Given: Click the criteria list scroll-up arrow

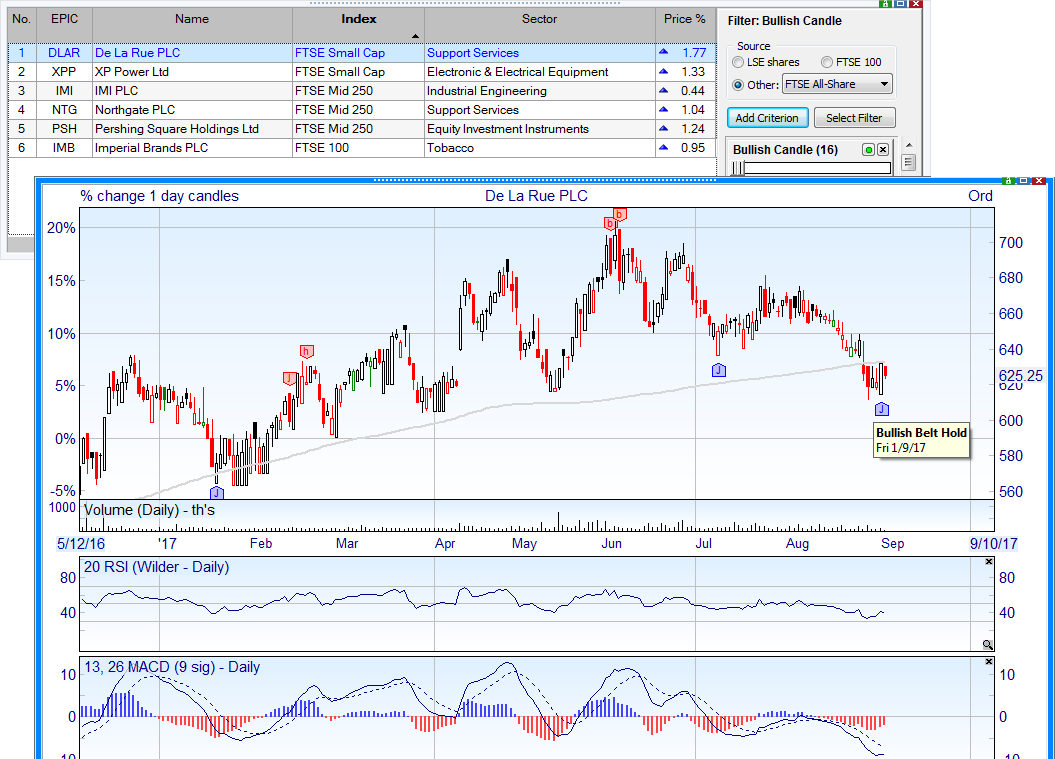Looking at the screenshot, I should pos(909,145).
